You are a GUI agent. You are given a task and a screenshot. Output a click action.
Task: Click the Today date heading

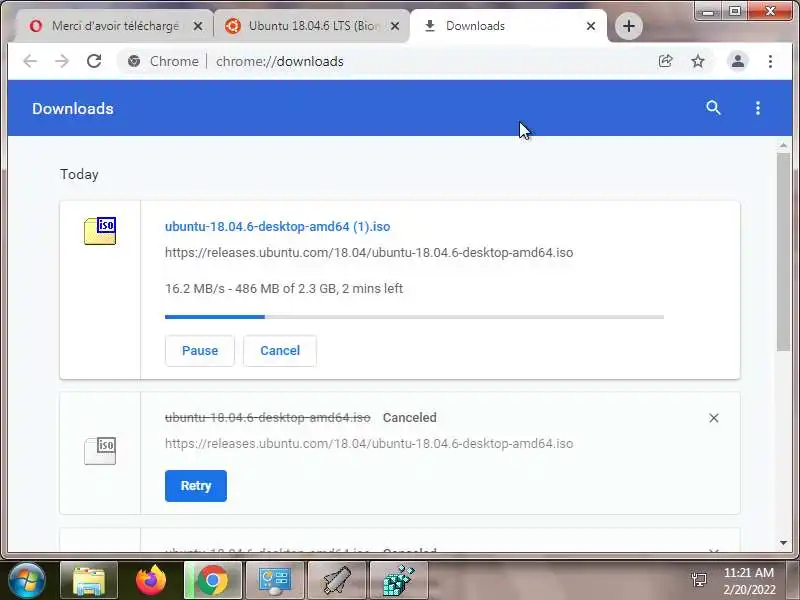point(79,174)
